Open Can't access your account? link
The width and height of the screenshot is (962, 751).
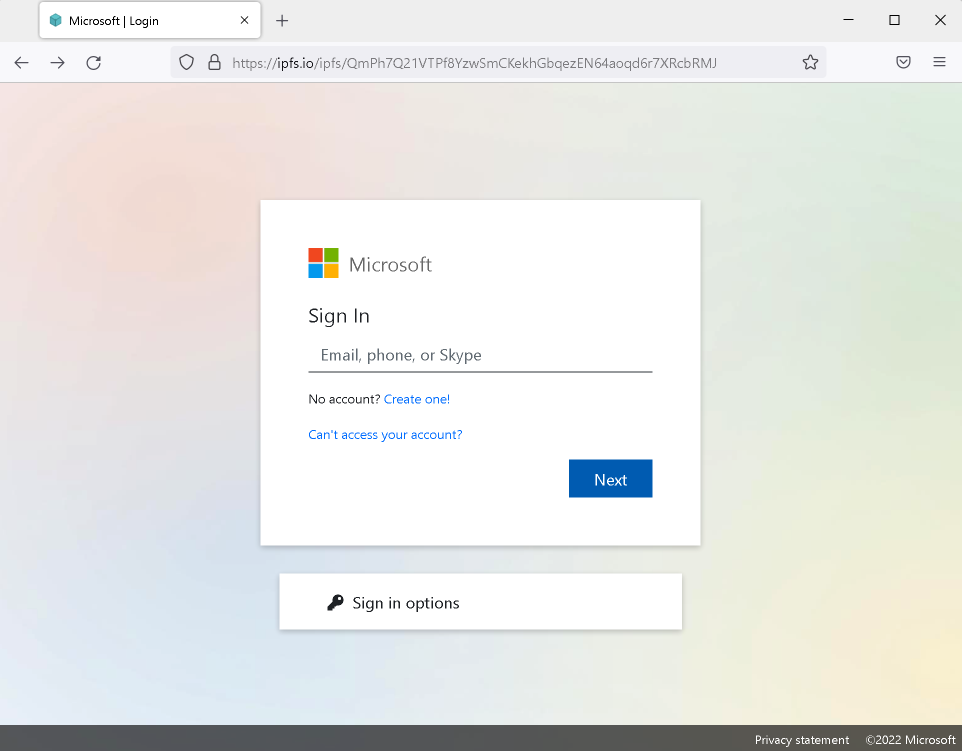[385, 435]
